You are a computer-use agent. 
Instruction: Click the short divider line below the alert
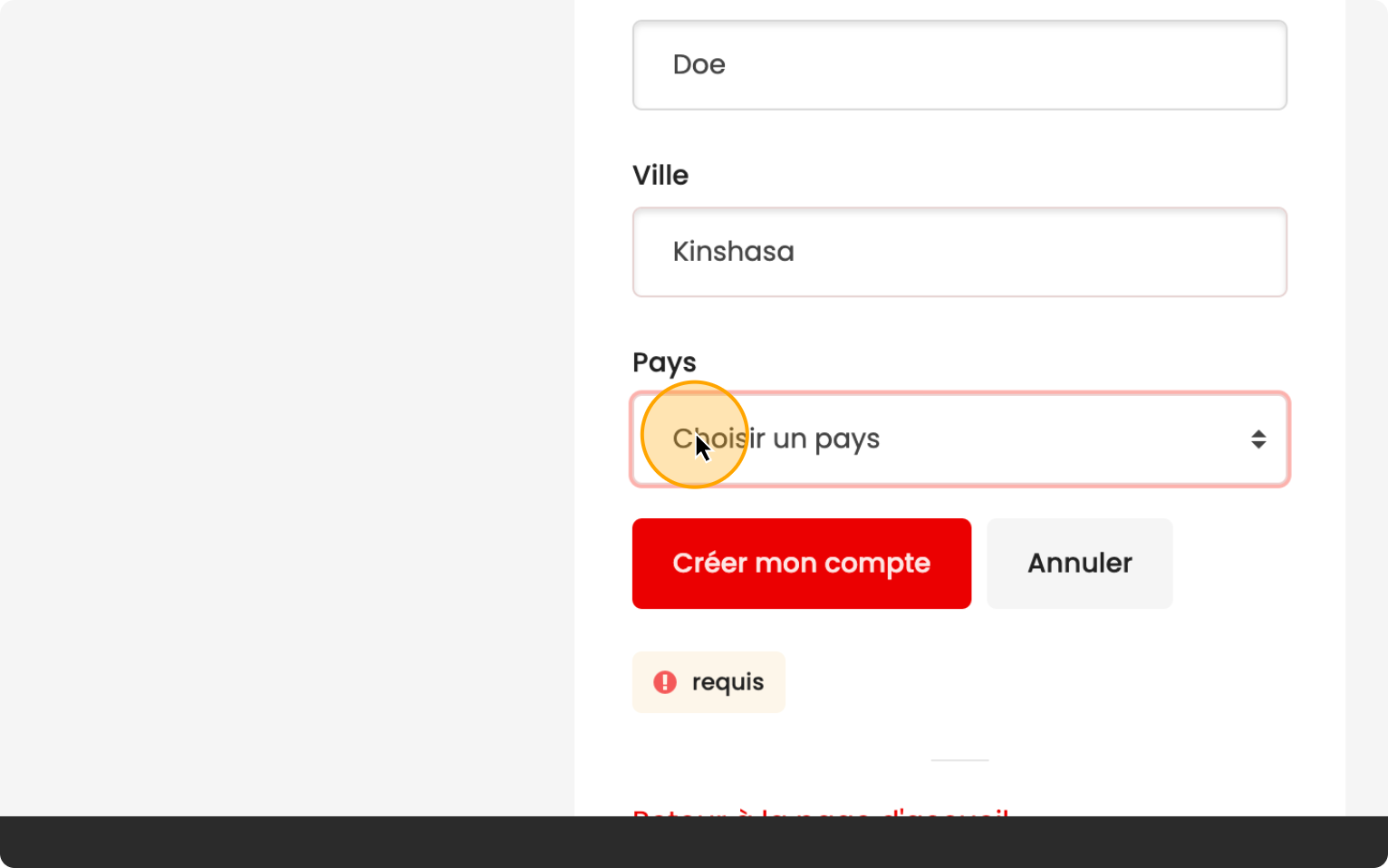[959, 760]
